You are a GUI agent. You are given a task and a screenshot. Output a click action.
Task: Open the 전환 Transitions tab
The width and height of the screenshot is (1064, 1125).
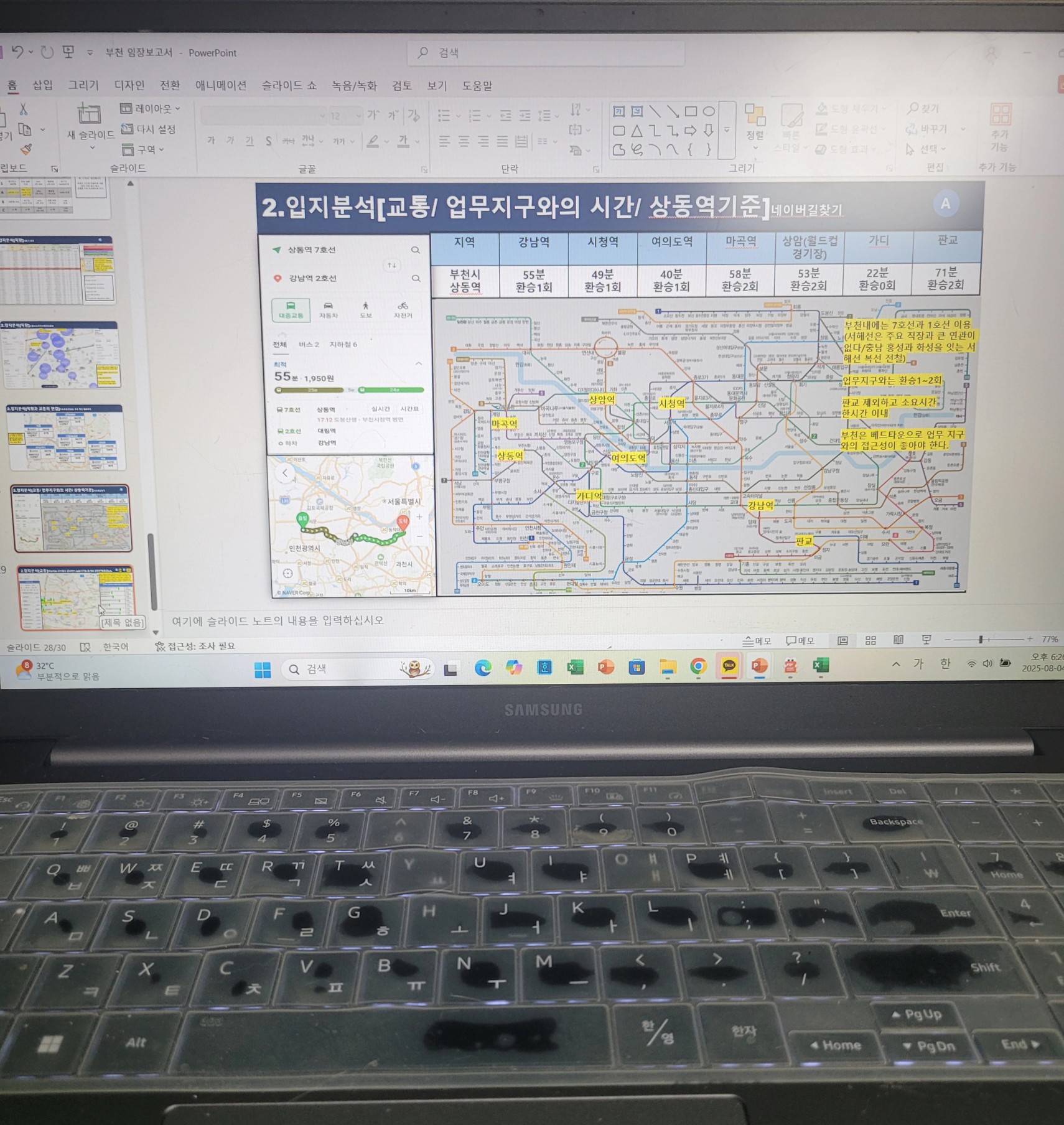(x=170, y=85)
